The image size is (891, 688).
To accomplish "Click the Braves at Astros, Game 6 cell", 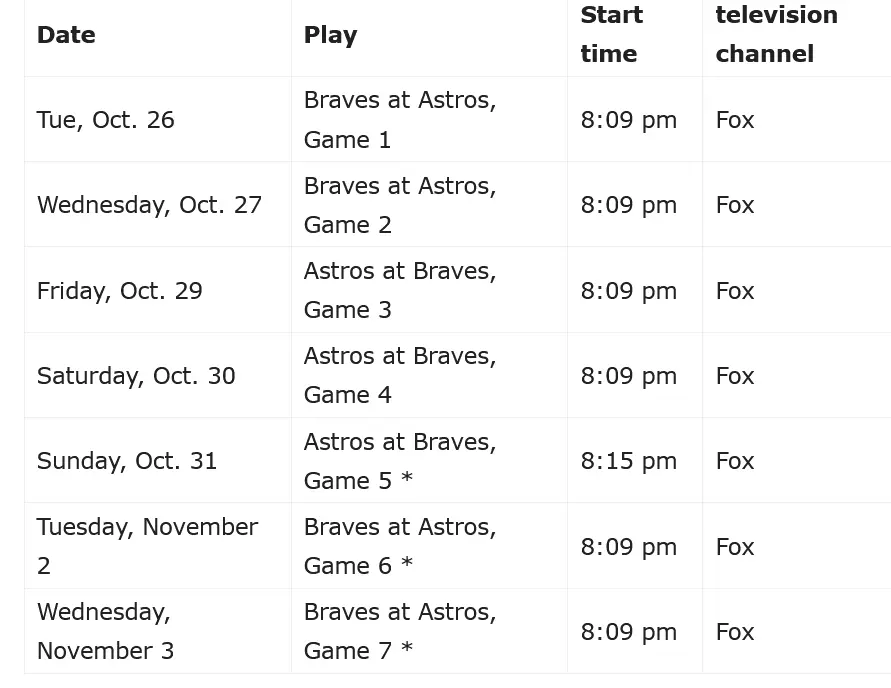I will pos(399,546).
